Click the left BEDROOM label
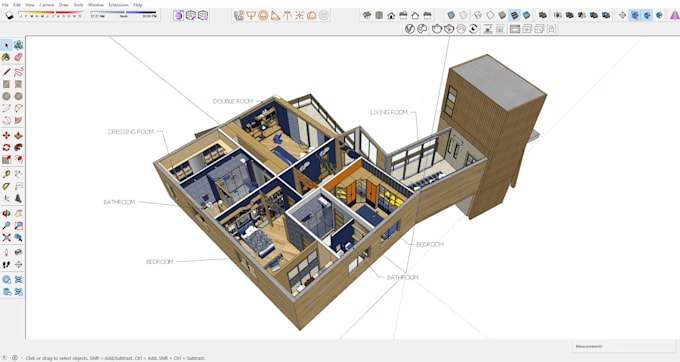 click(x=160, y=262)
